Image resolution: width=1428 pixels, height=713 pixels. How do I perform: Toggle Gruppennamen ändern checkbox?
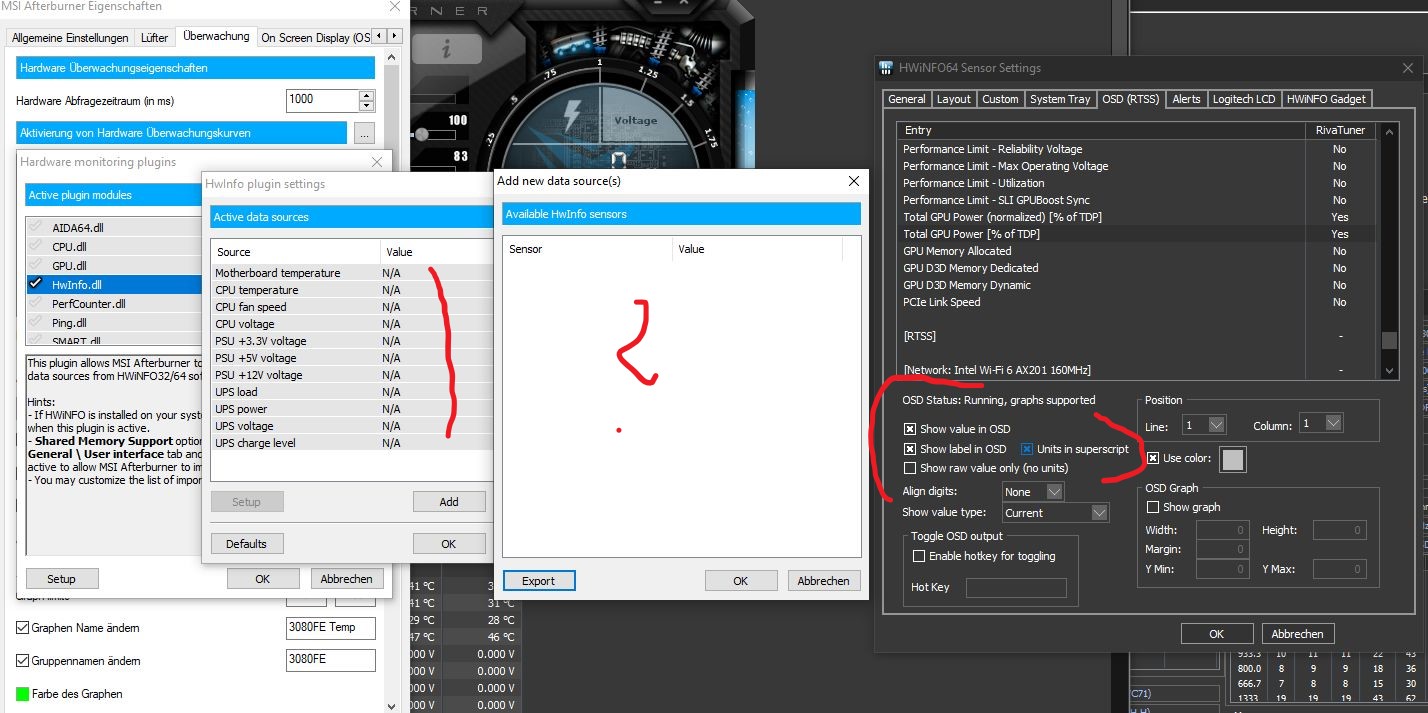click(23, 661)
